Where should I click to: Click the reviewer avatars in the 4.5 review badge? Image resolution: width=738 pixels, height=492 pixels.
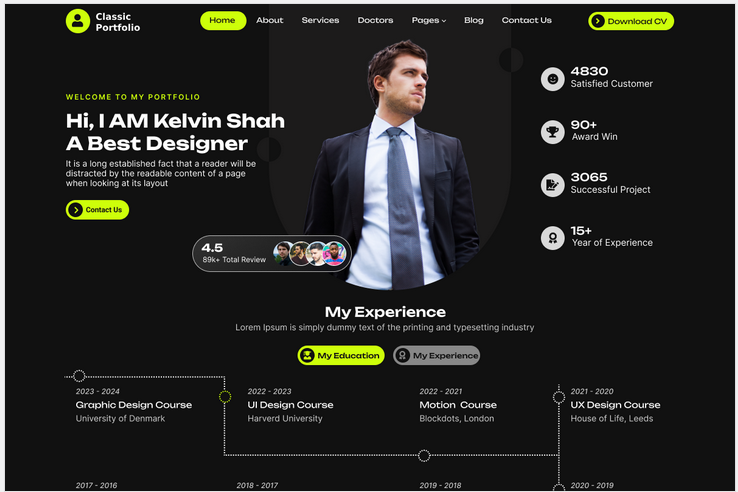pyautogui.click(x=309, y=253)
